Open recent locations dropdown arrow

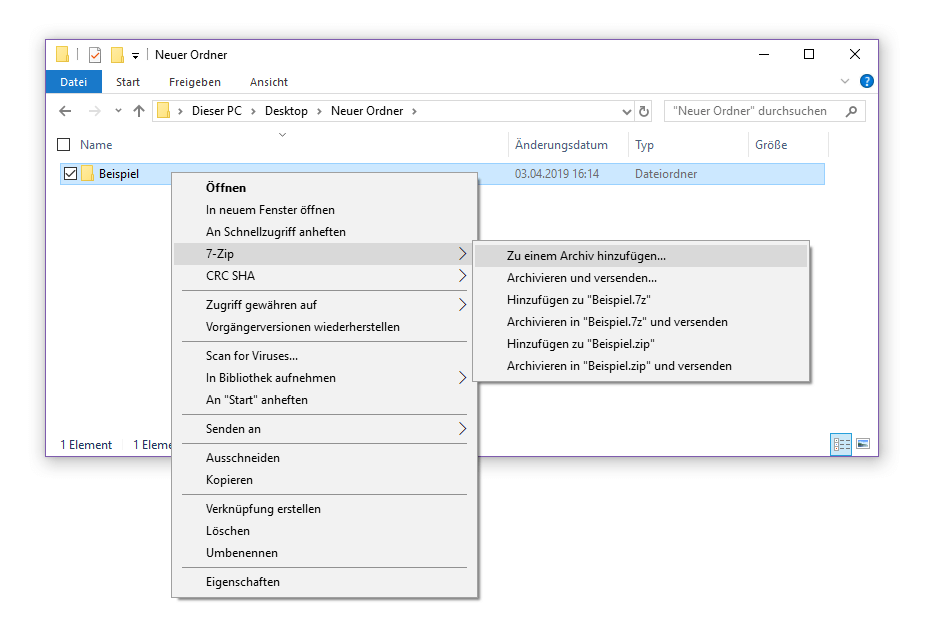click(119, 110)
